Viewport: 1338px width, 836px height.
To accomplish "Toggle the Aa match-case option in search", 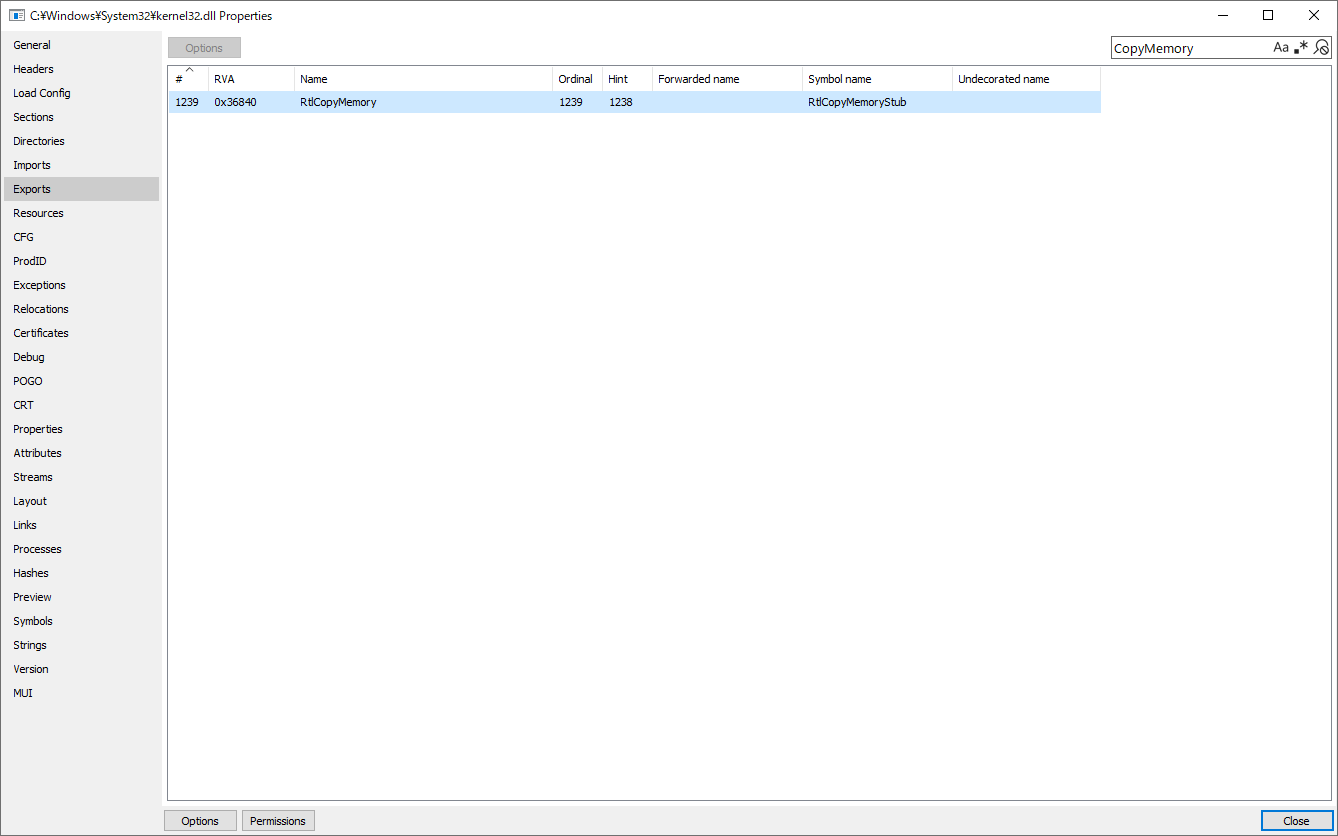I will (x=1280, y=47).
